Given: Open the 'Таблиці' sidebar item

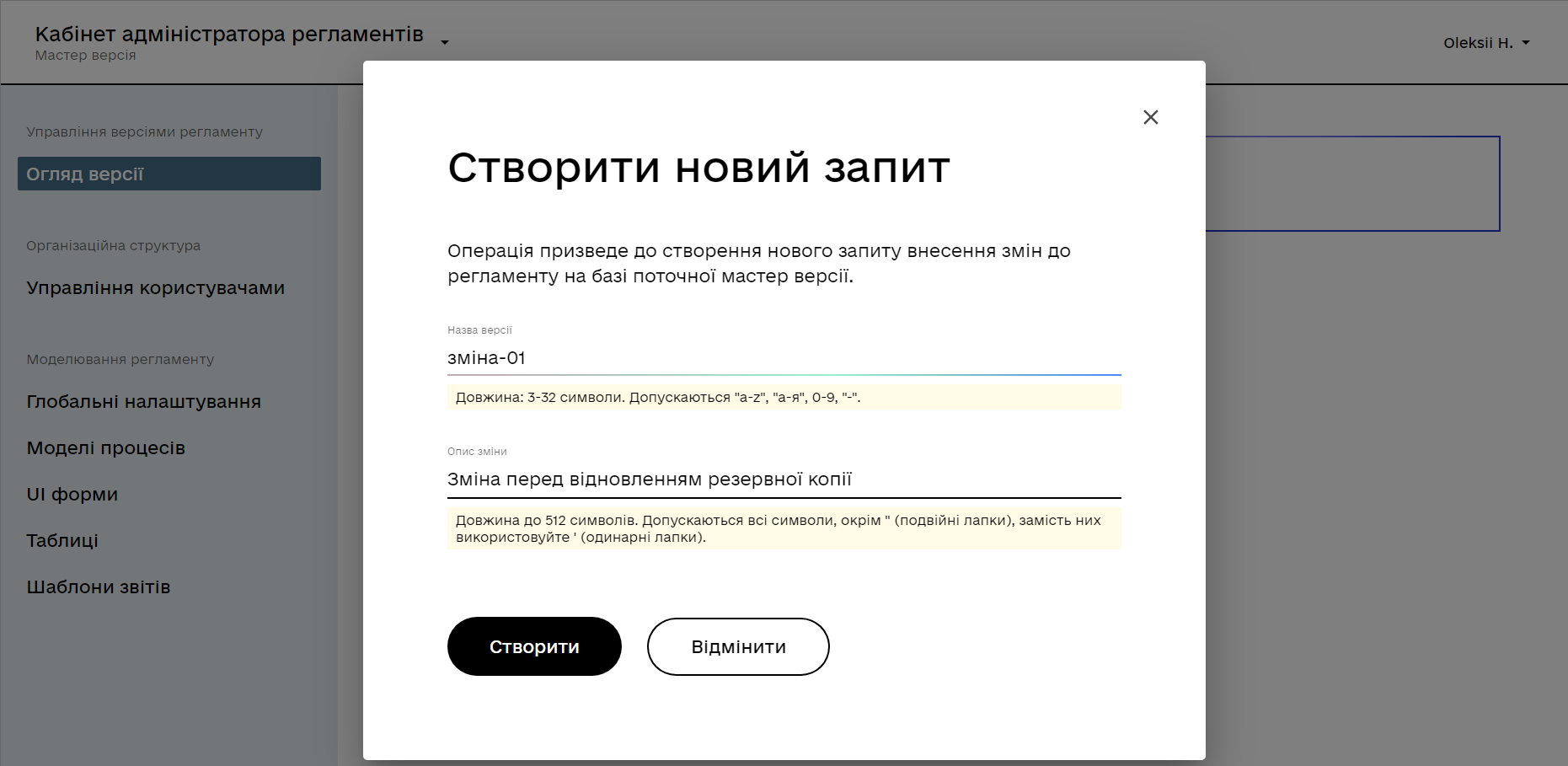Looking at the screenshot, I should coord(62,541).
